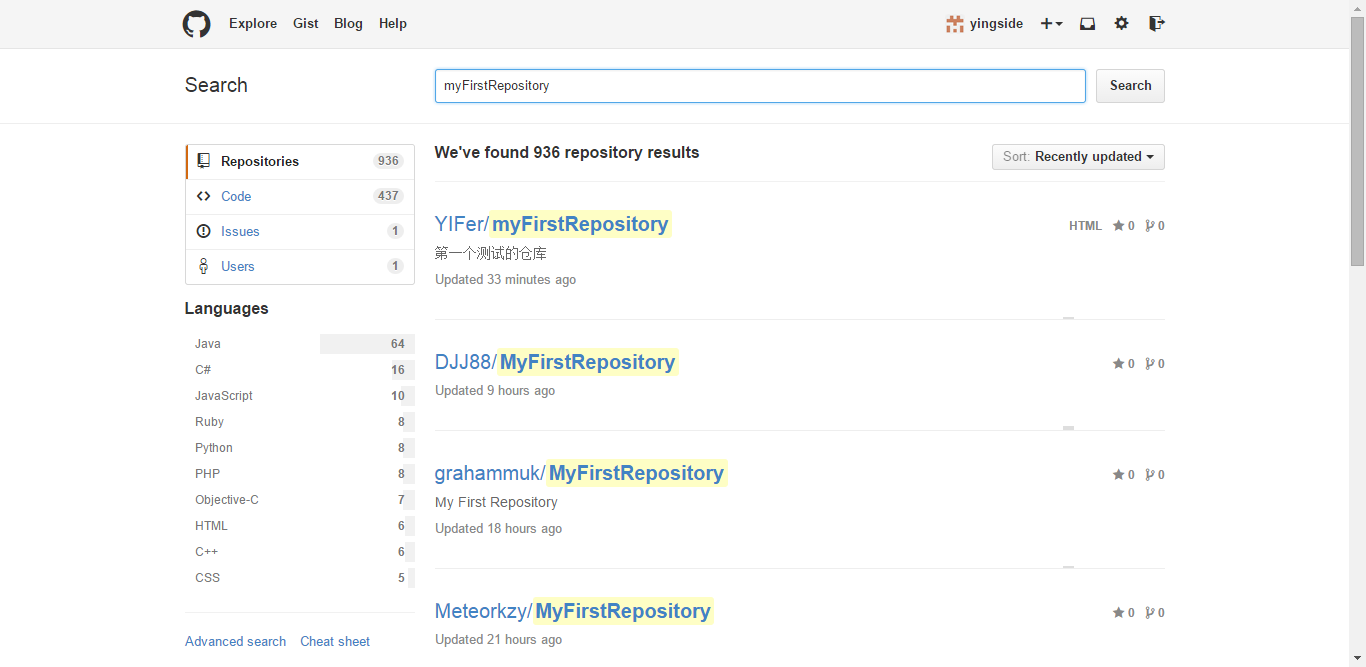Image resolution: width=1366 pixels, height=667 pixels.
Task: Click 'Updated 33 minutes ago' text
Action: 505,280
